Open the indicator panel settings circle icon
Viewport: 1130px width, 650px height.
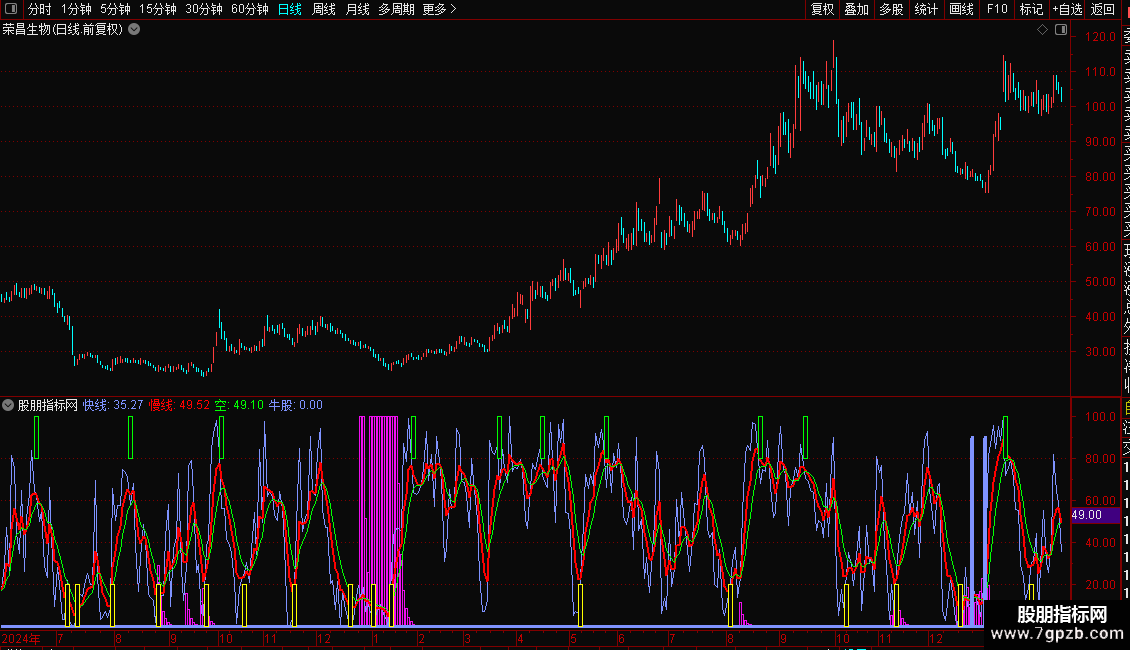[8, 405]
